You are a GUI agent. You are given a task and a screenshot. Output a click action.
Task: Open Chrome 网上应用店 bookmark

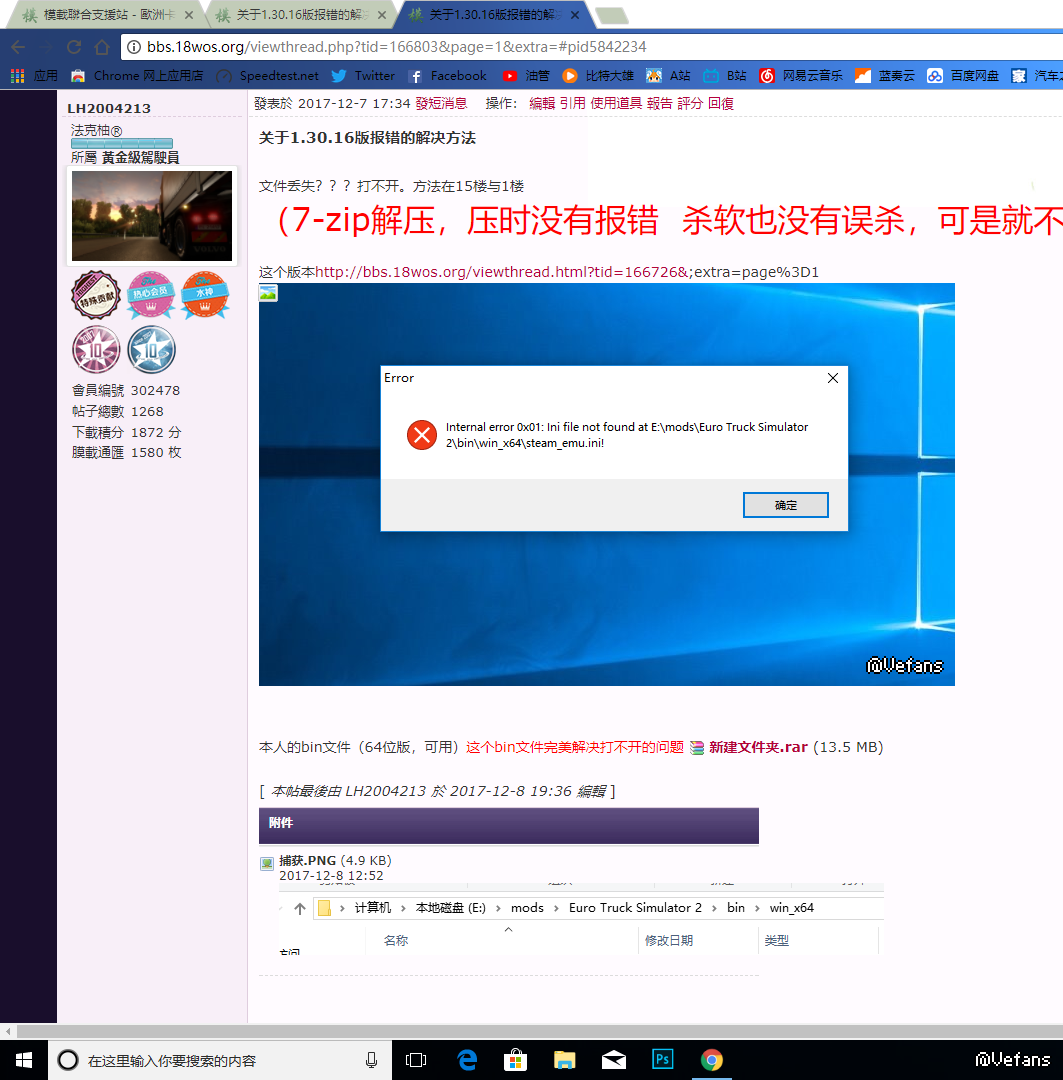pyautogui.click(x=137, y=76)
